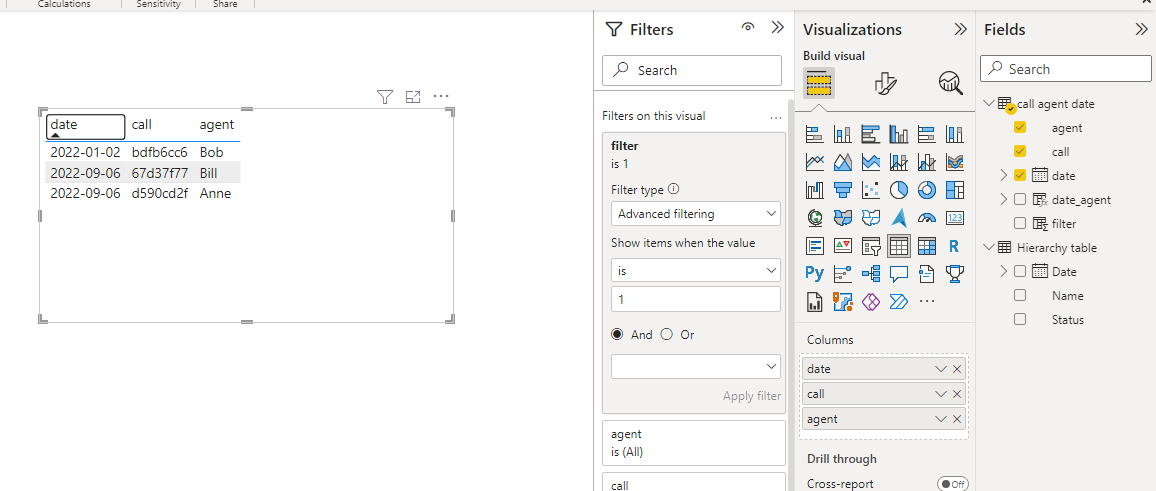Click the visual's filter funnel icon
The width and height of the screenshot is (1156, 491).
(x=384, y=97)
